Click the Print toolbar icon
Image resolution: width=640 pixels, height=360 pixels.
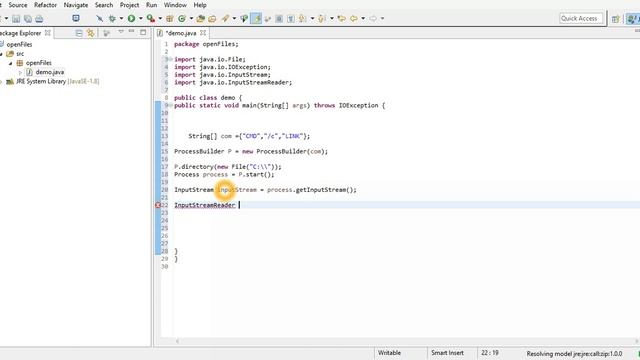[x=39, y=18]
